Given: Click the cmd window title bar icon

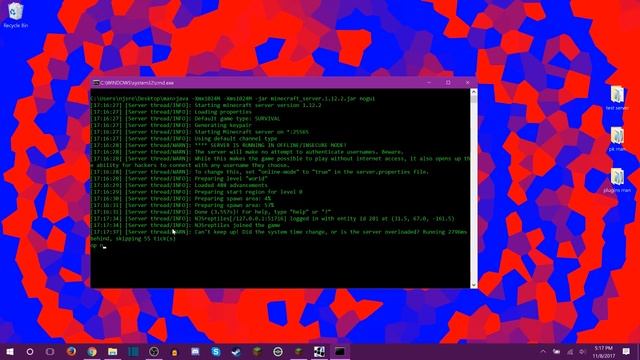Looking at the screenshot, I should pos(96,83).
